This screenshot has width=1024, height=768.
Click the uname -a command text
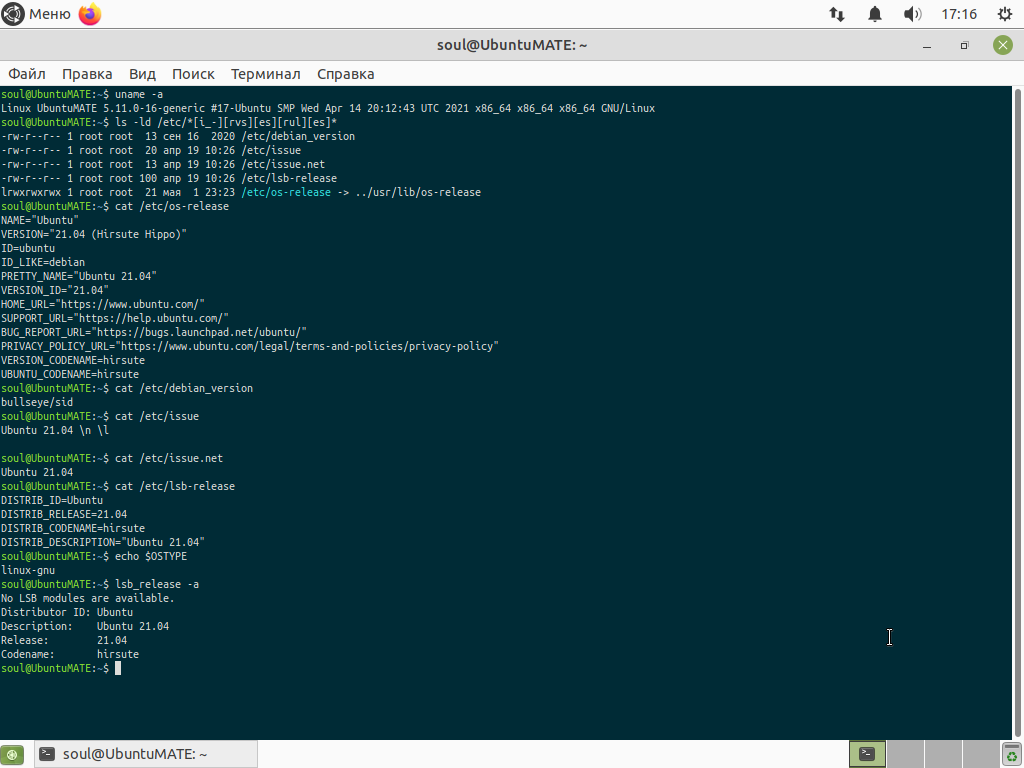click(138, 94)
